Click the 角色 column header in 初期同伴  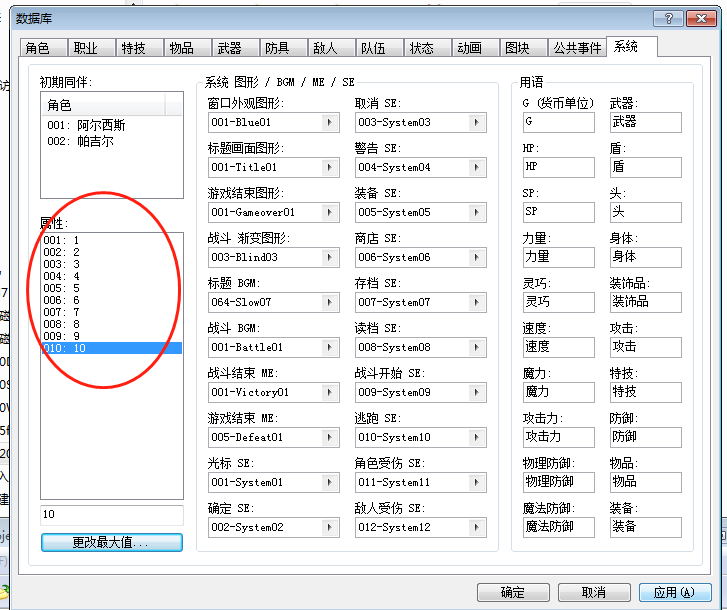coord(103,105)
